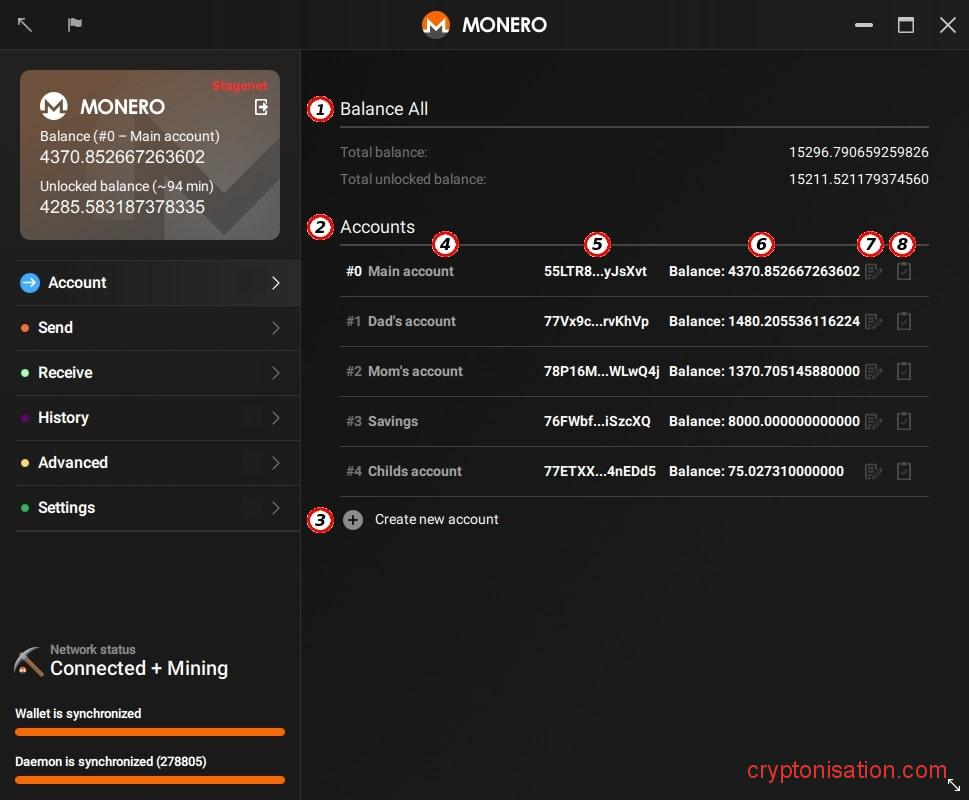Click the plus icon to add an account
Screen dimensions: 969x800
coord(353,519)
